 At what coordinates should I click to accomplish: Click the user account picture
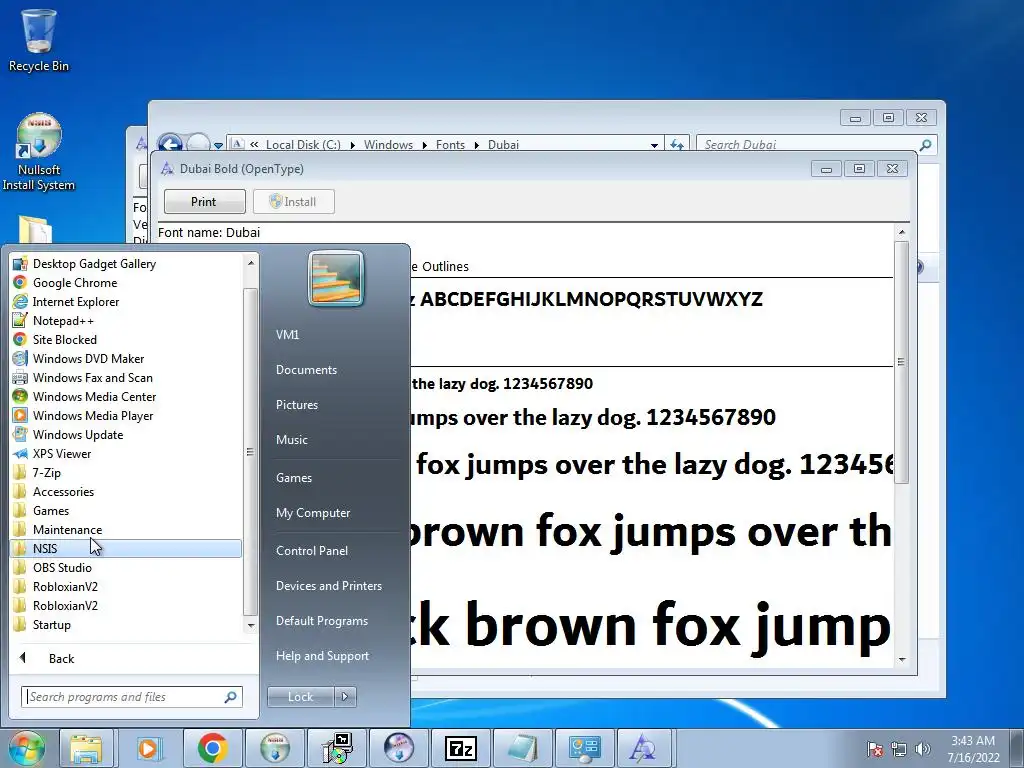coord(336,278)
